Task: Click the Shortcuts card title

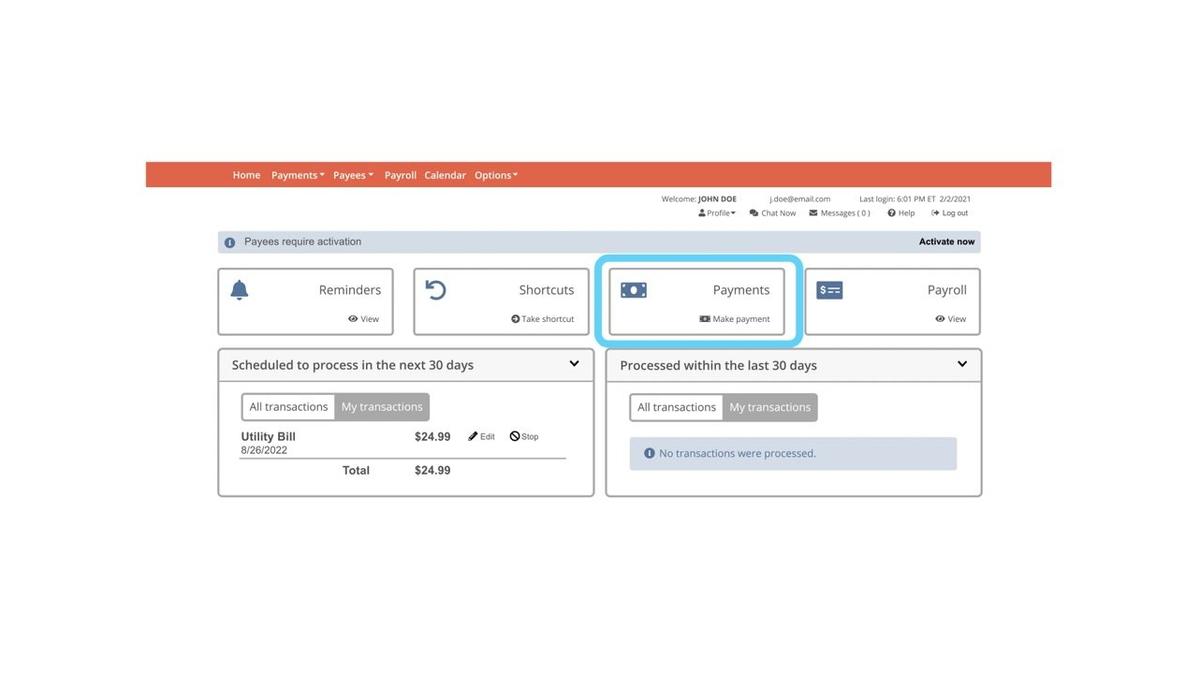Action: click(x=546, y=290)
